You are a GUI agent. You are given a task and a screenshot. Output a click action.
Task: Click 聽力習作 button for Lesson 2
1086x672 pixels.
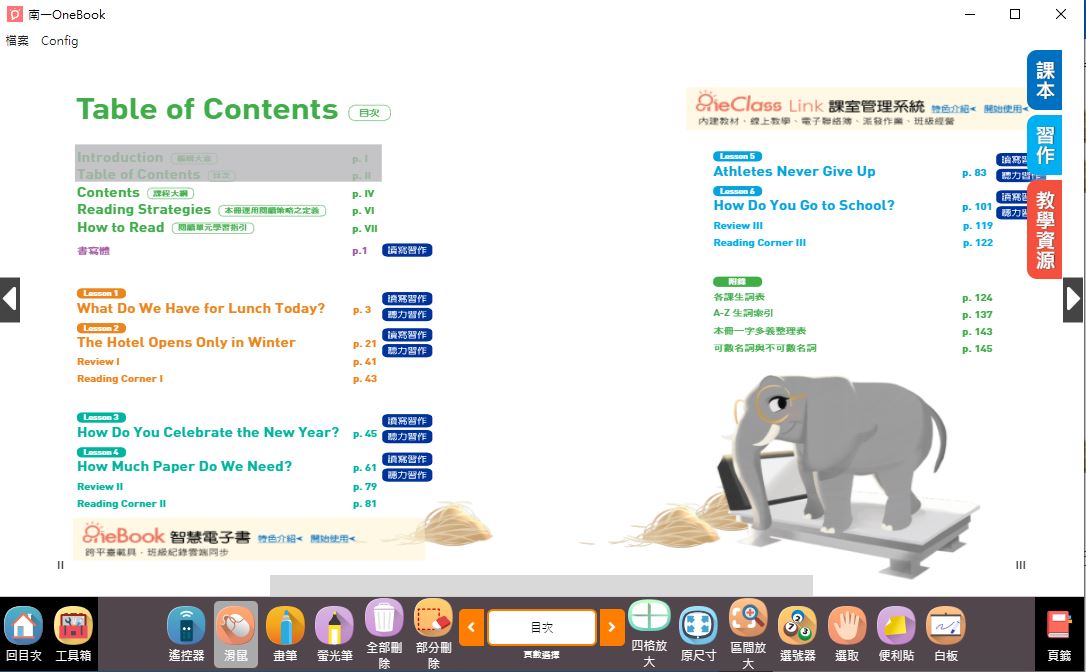click(407, 351)
